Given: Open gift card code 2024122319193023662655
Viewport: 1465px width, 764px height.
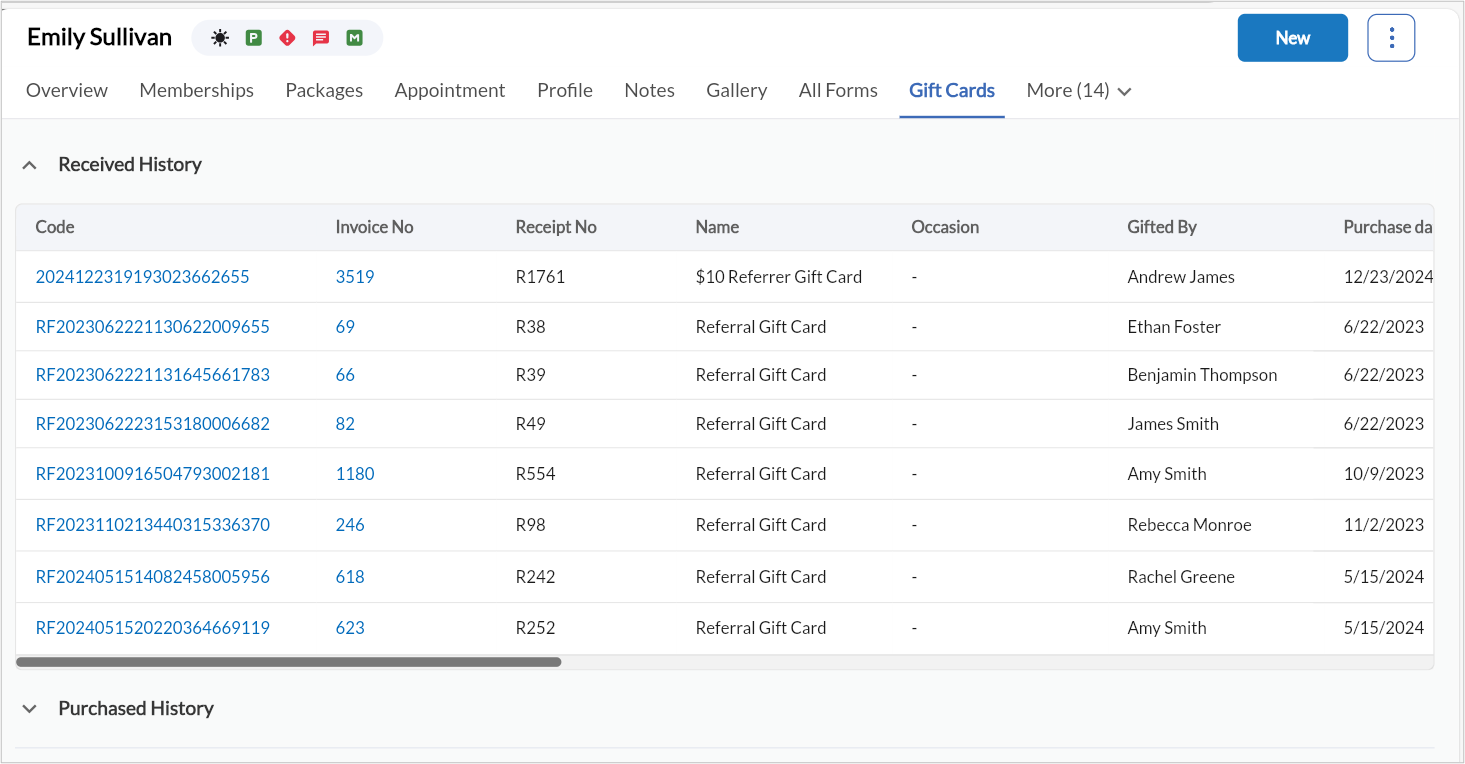Looking at the screenshot, I should coord(143,277).
